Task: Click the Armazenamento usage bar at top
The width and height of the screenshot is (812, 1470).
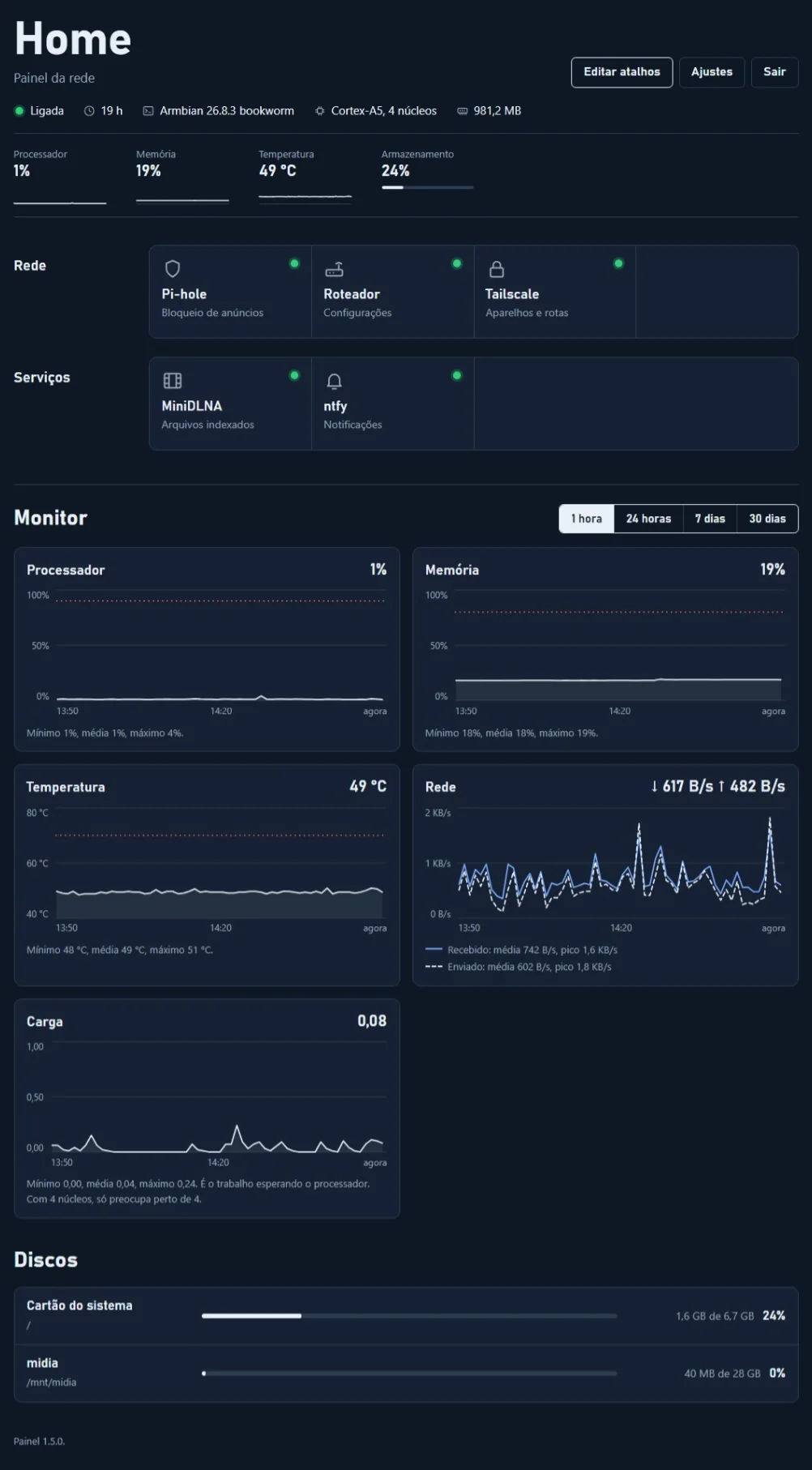Action: (x=427, y=187)
